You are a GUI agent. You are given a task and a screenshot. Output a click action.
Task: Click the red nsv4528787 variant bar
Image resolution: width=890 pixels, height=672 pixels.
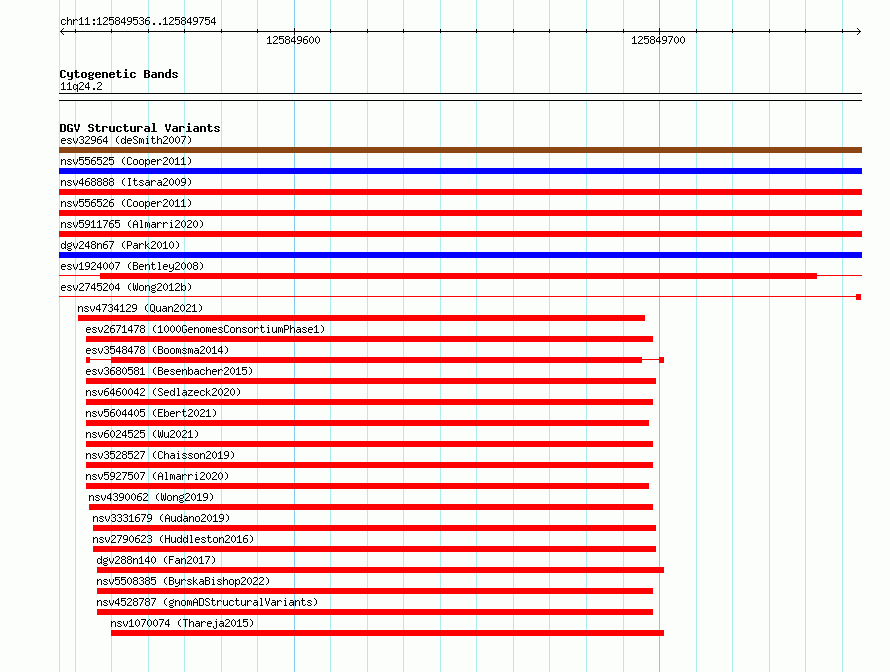tap(375, 612)
